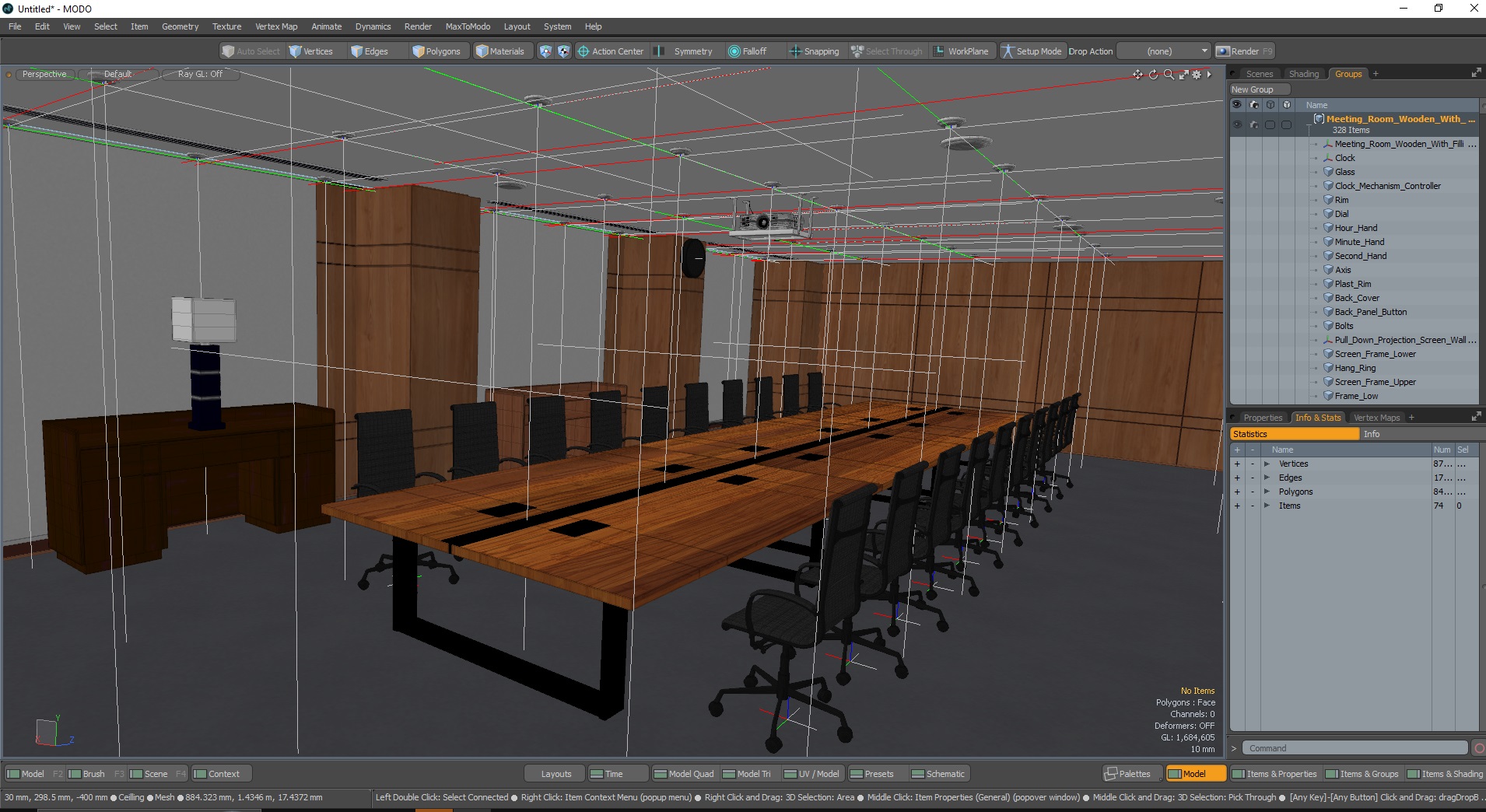This screenshot has height=812, width=1486.
Task: Click the mesh icon of the Glass item
Action: pos(1329,172)
